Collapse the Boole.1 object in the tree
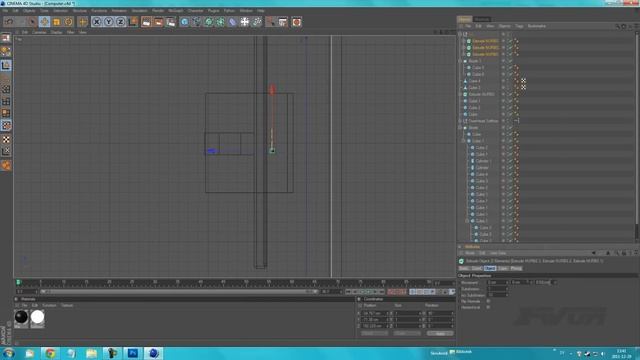 click(460, 61)
